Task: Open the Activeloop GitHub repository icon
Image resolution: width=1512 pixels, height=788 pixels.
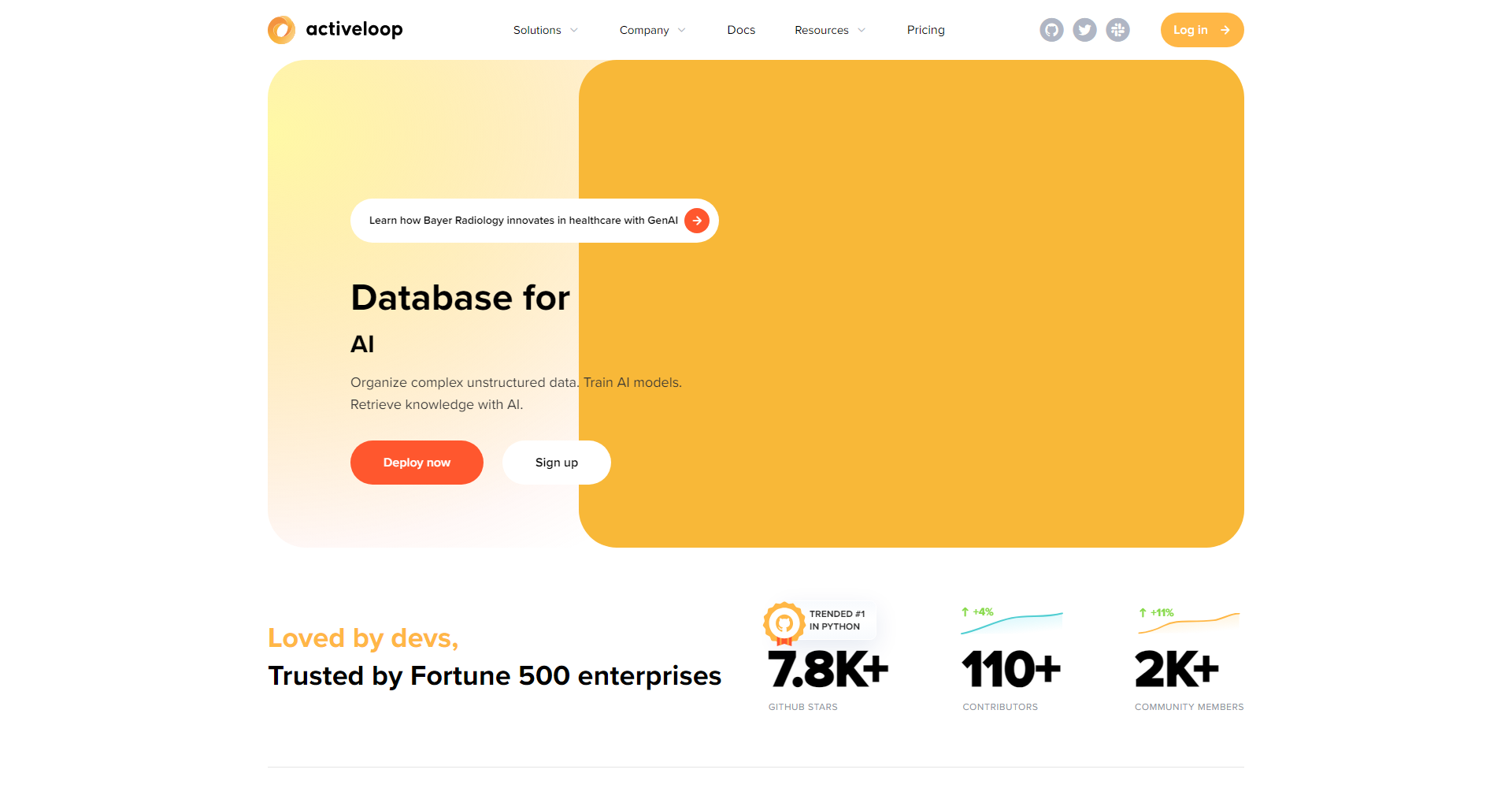Action: pos(1051,30)
